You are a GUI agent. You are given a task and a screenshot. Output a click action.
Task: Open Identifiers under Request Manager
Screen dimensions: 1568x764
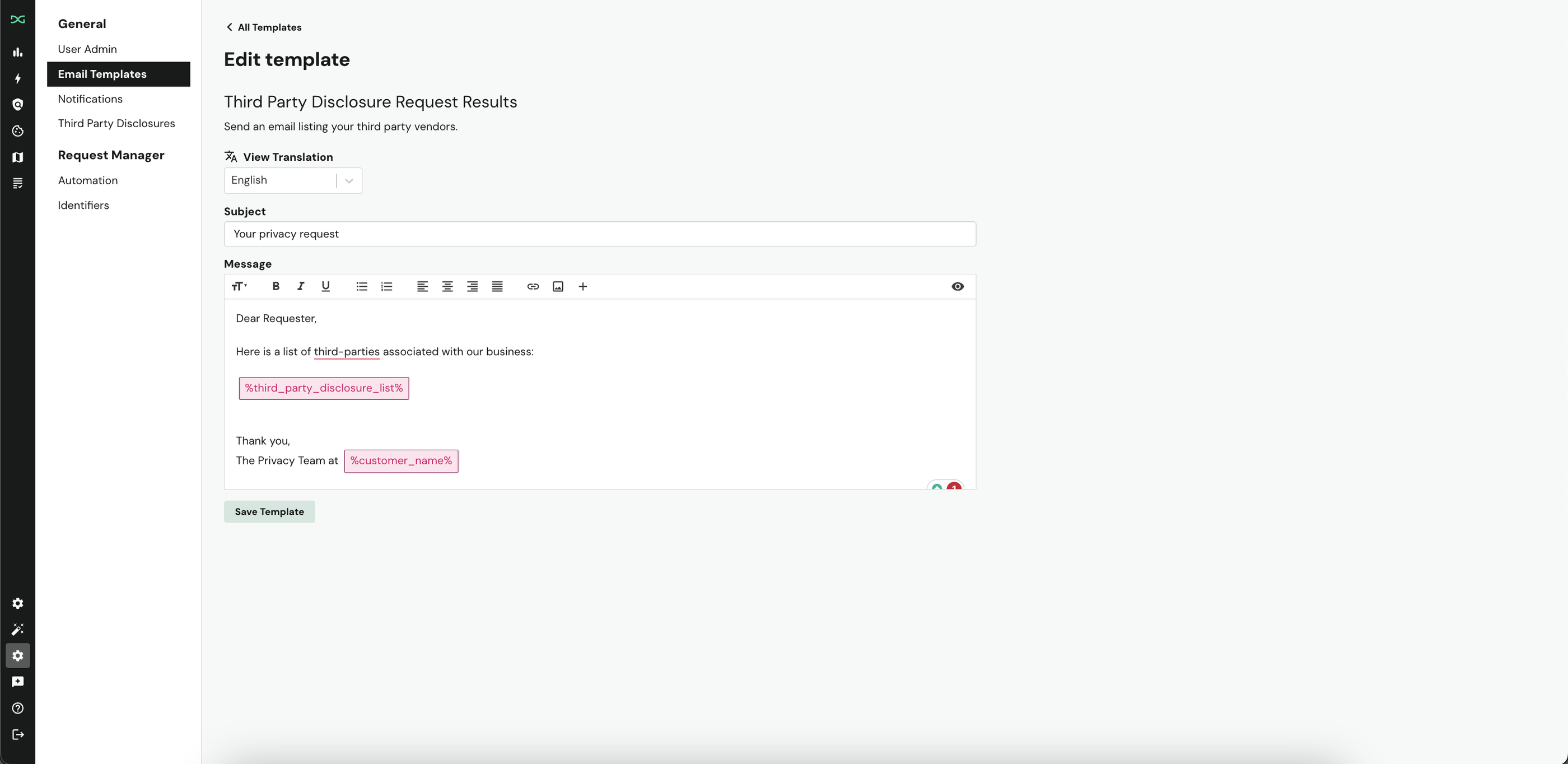[83, 205]
